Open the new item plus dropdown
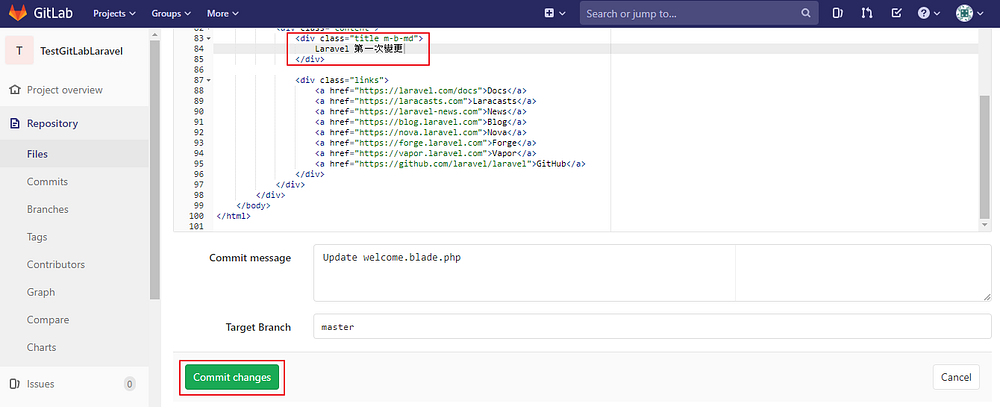The width and height of the screenshot is (1000, 407). [555, 13]
